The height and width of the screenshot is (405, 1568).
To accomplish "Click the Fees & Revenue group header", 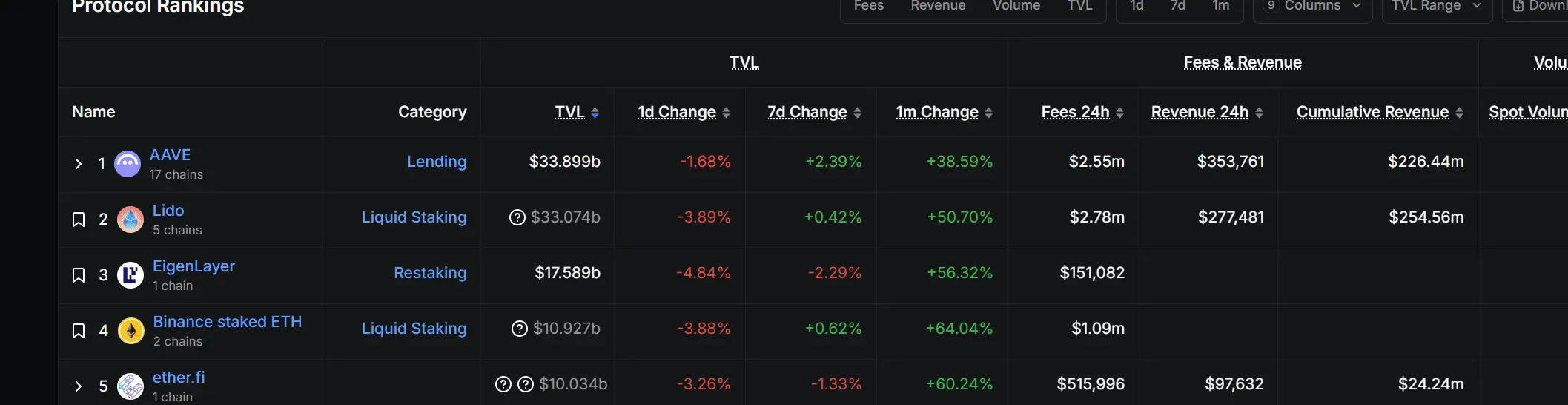I will [1243, 62].
